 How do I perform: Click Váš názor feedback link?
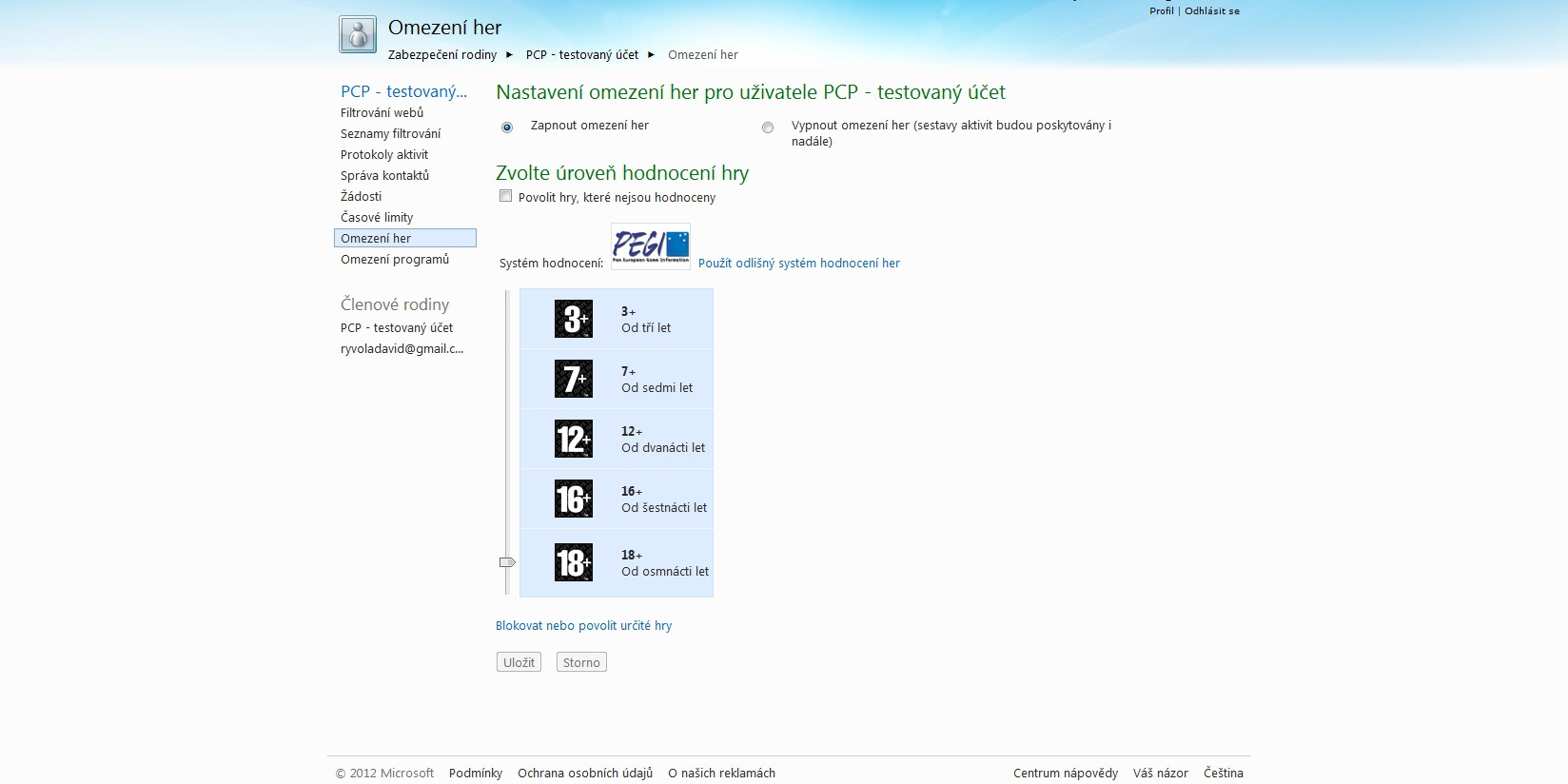coord(1161,773)
